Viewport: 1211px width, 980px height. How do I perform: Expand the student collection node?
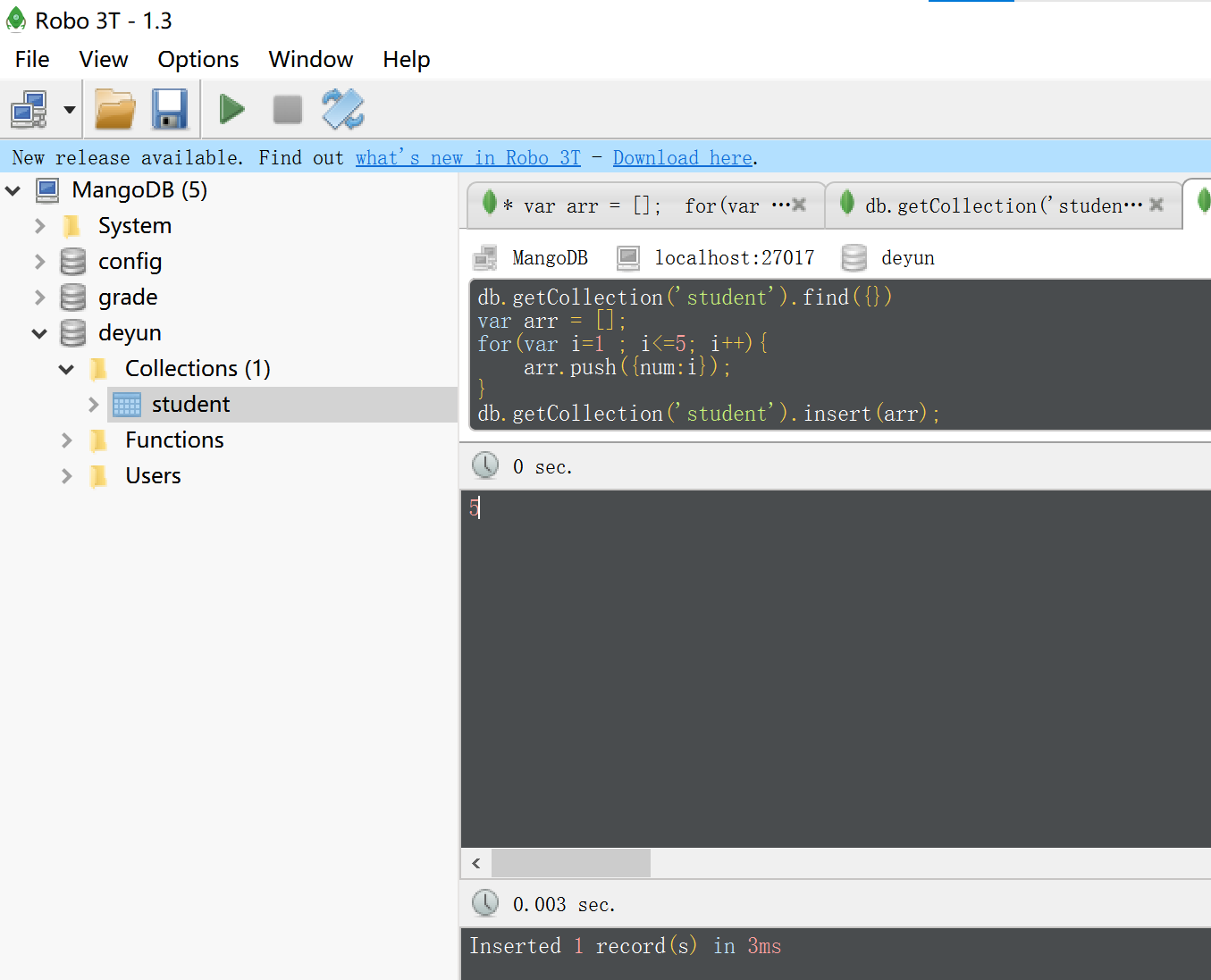coord(93,405)
